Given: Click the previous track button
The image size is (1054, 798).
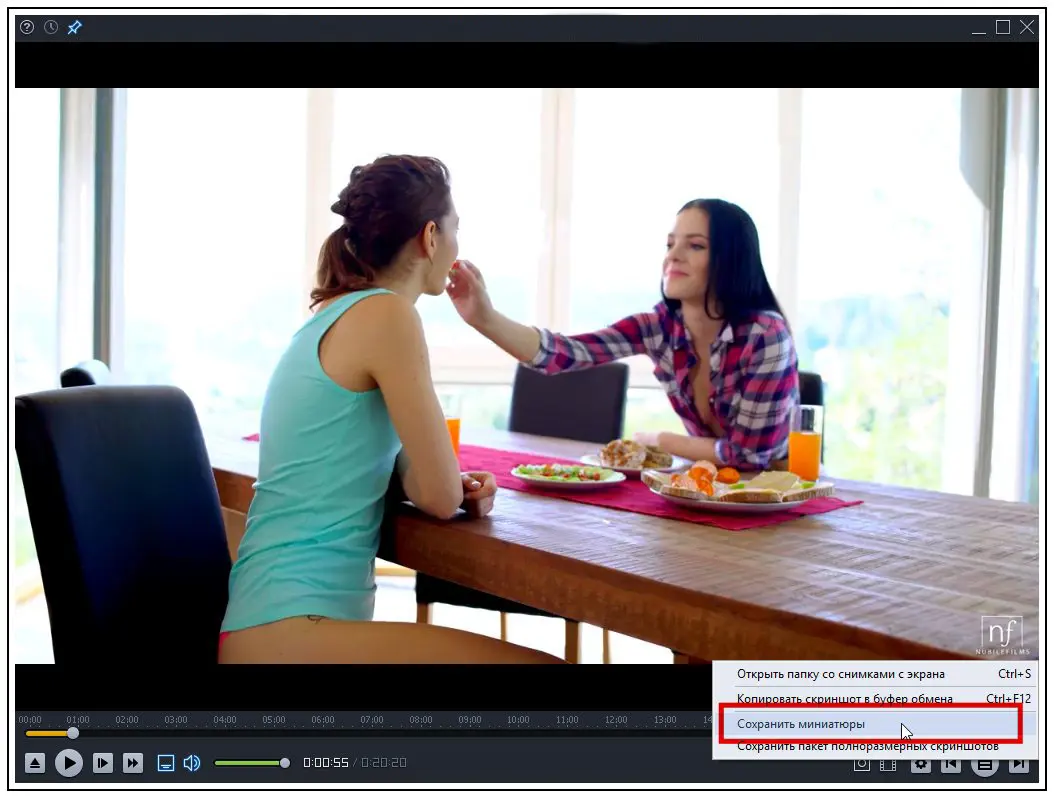Looking at the screenshot, I should [950, 764].
